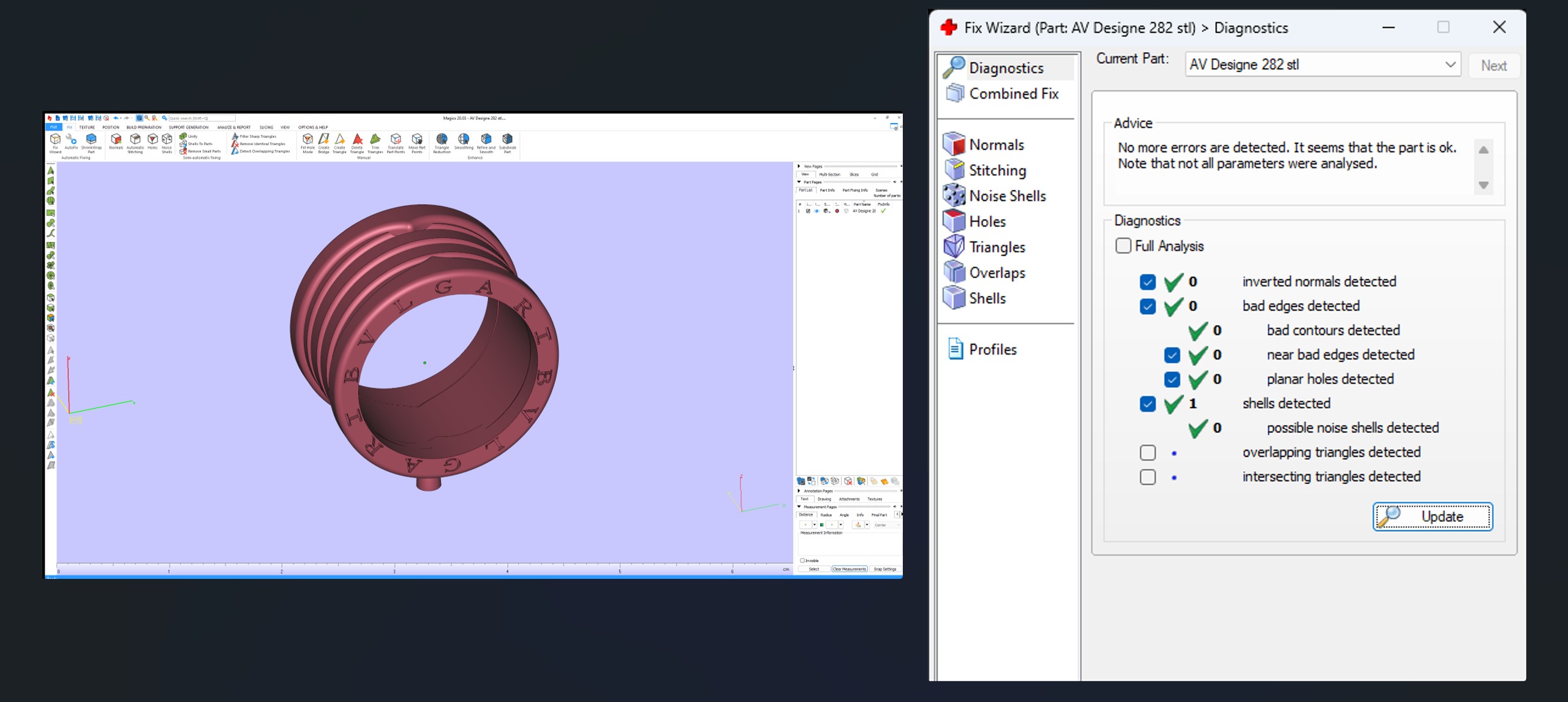
Task: Expand View Pages section
Action: (x=799, y=166)
